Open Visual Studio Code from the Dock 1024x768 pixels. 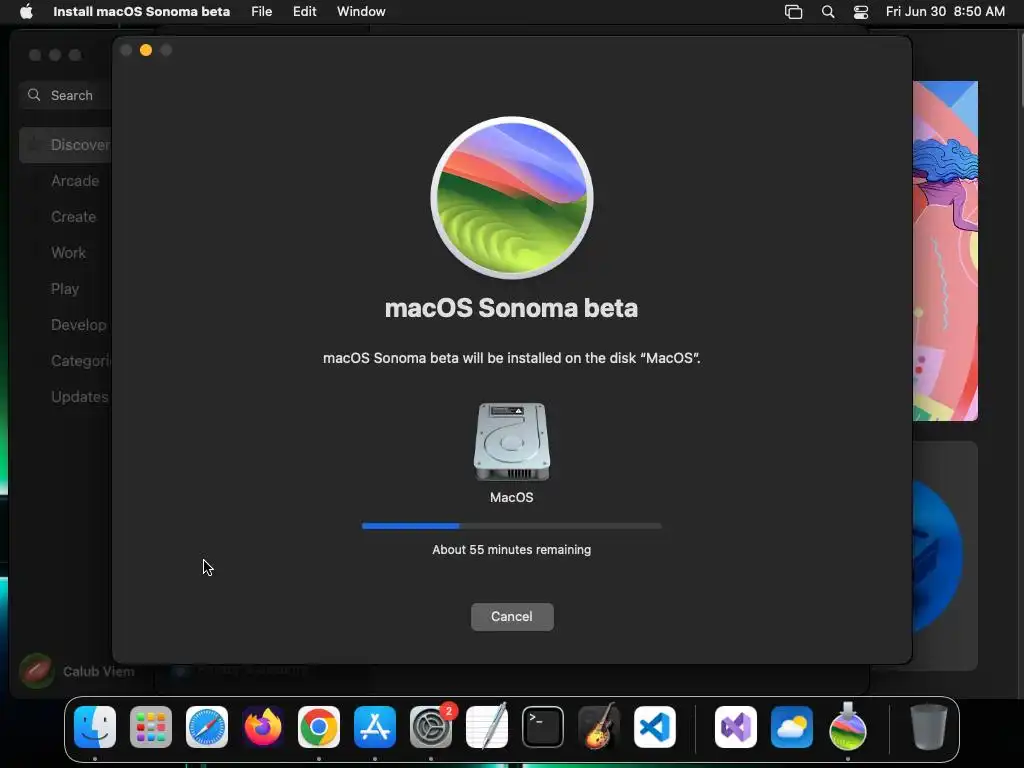(655, 727)
